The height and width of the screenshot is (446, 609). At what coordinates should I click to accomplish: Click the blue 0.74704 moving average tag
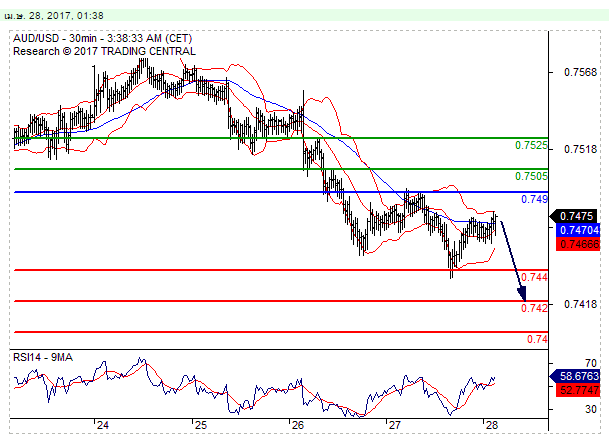click(578, 230)
